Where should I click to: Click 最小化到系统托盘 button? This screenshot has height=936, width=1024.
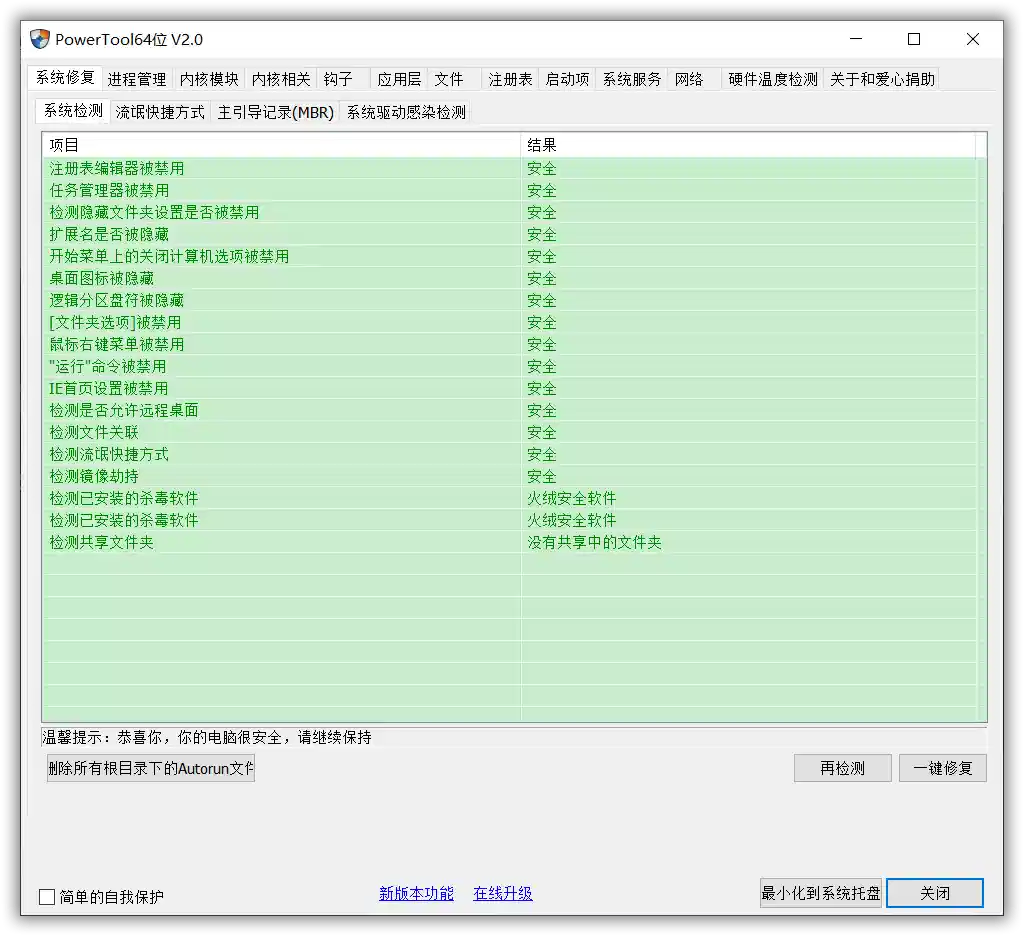click(x=820, y=893)
